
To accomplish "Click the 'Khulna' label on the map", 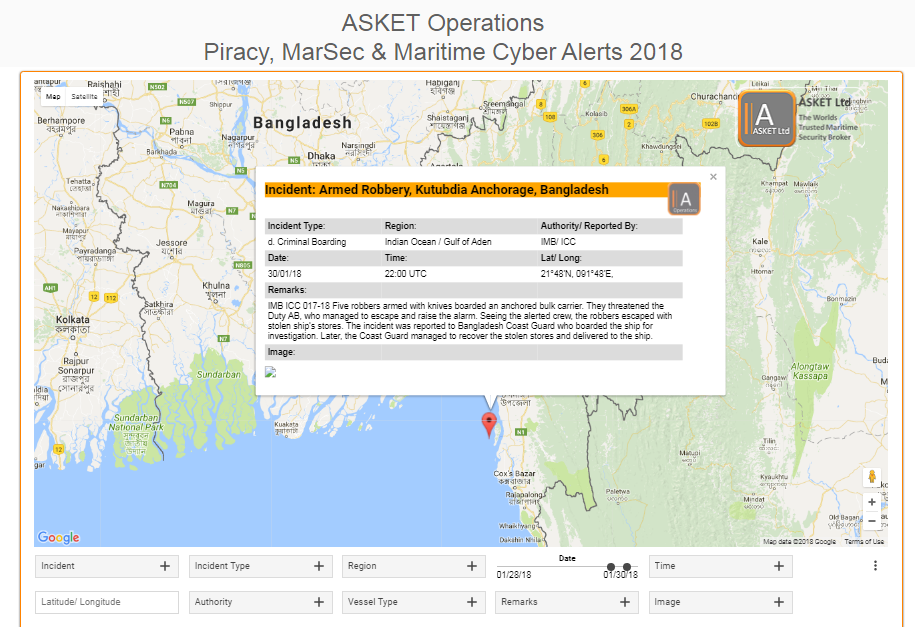I will tap(216, 285).
